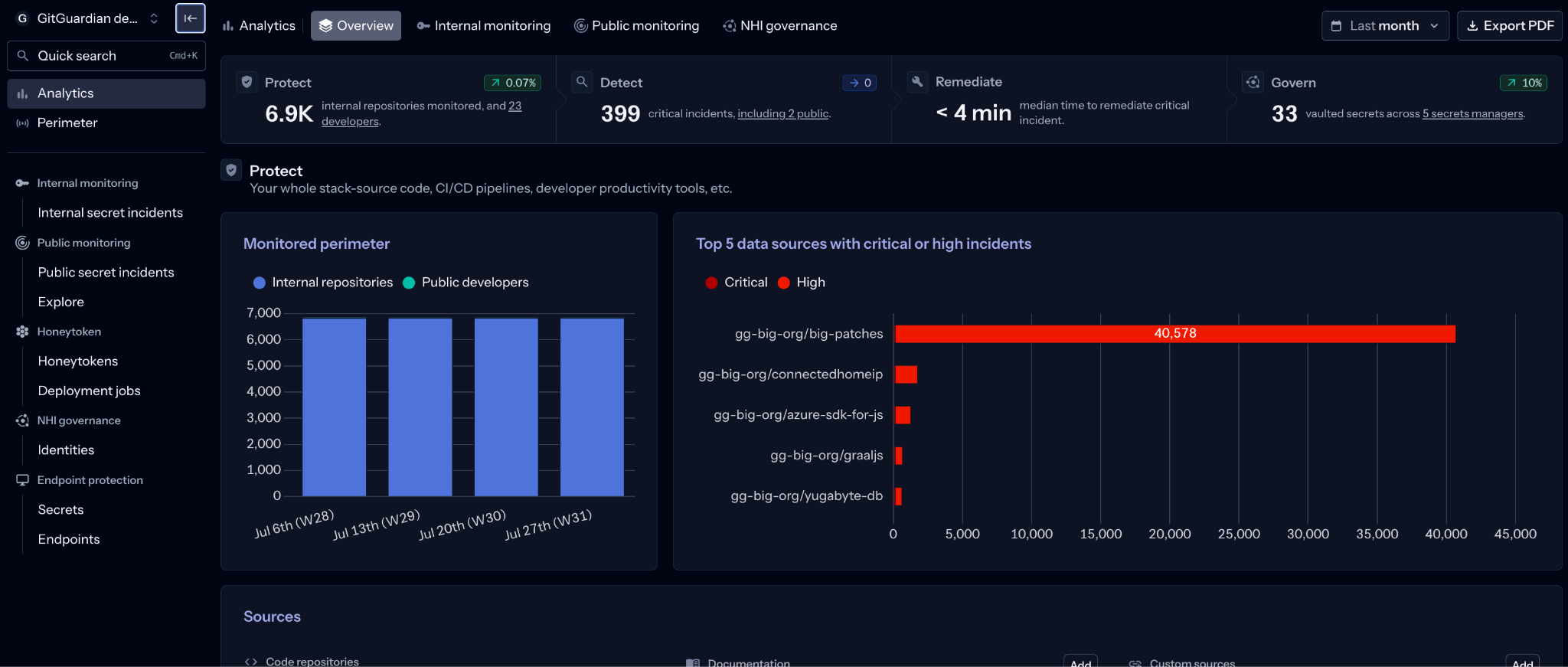
Task: Click the Detect magnifier icon in summary card
Action: tap(582, 82)
